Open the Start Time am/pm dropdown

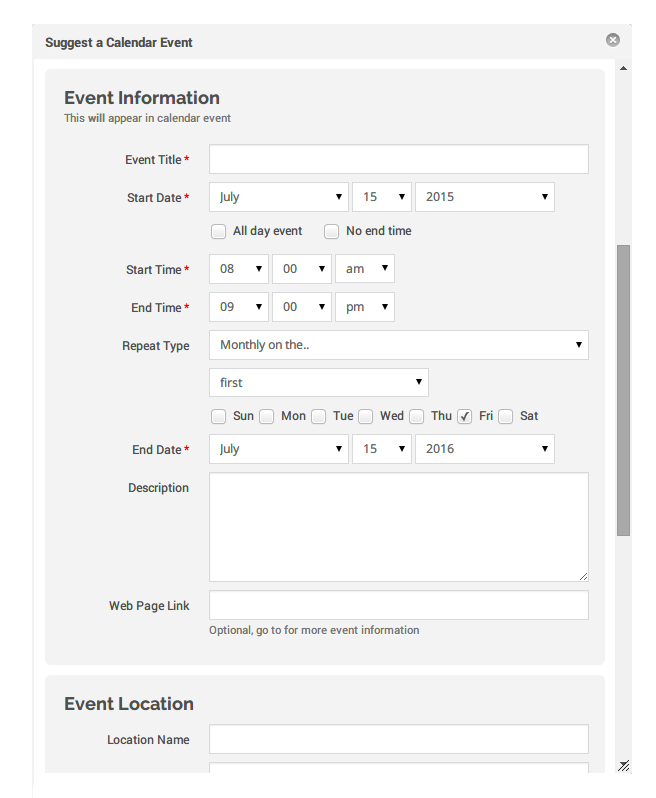[364, 269]
